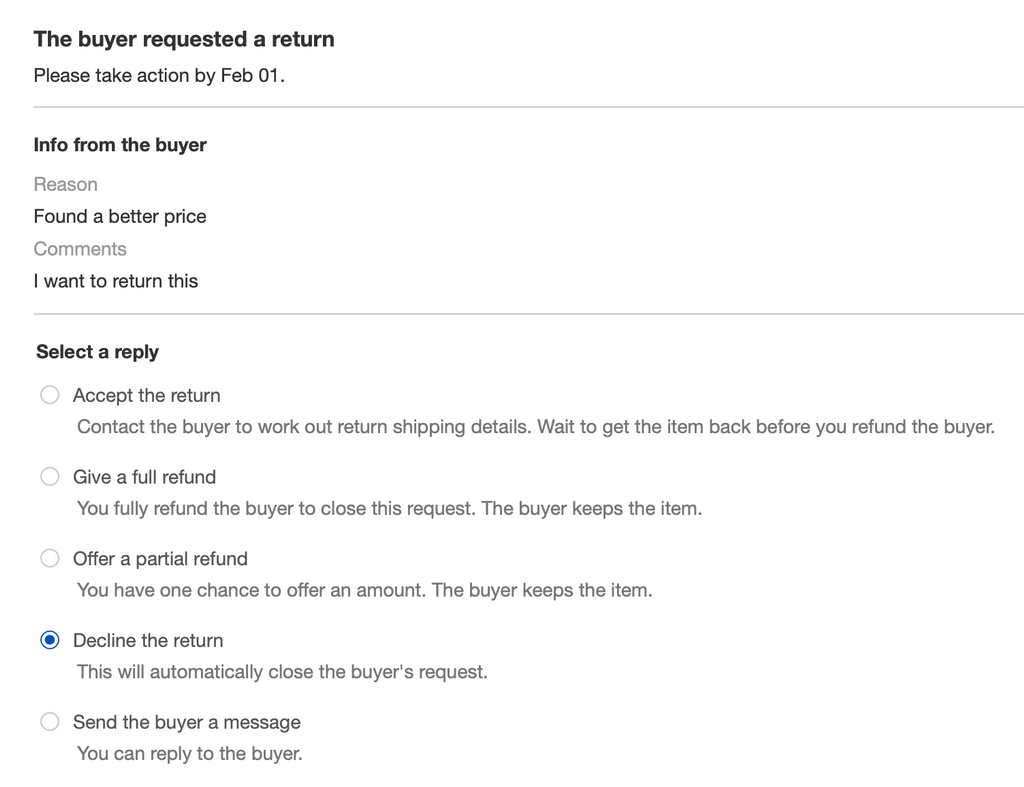Screen dimensions: 1024x787
Task: Click the 'Accept the return' option label
Action: [146, 395]
